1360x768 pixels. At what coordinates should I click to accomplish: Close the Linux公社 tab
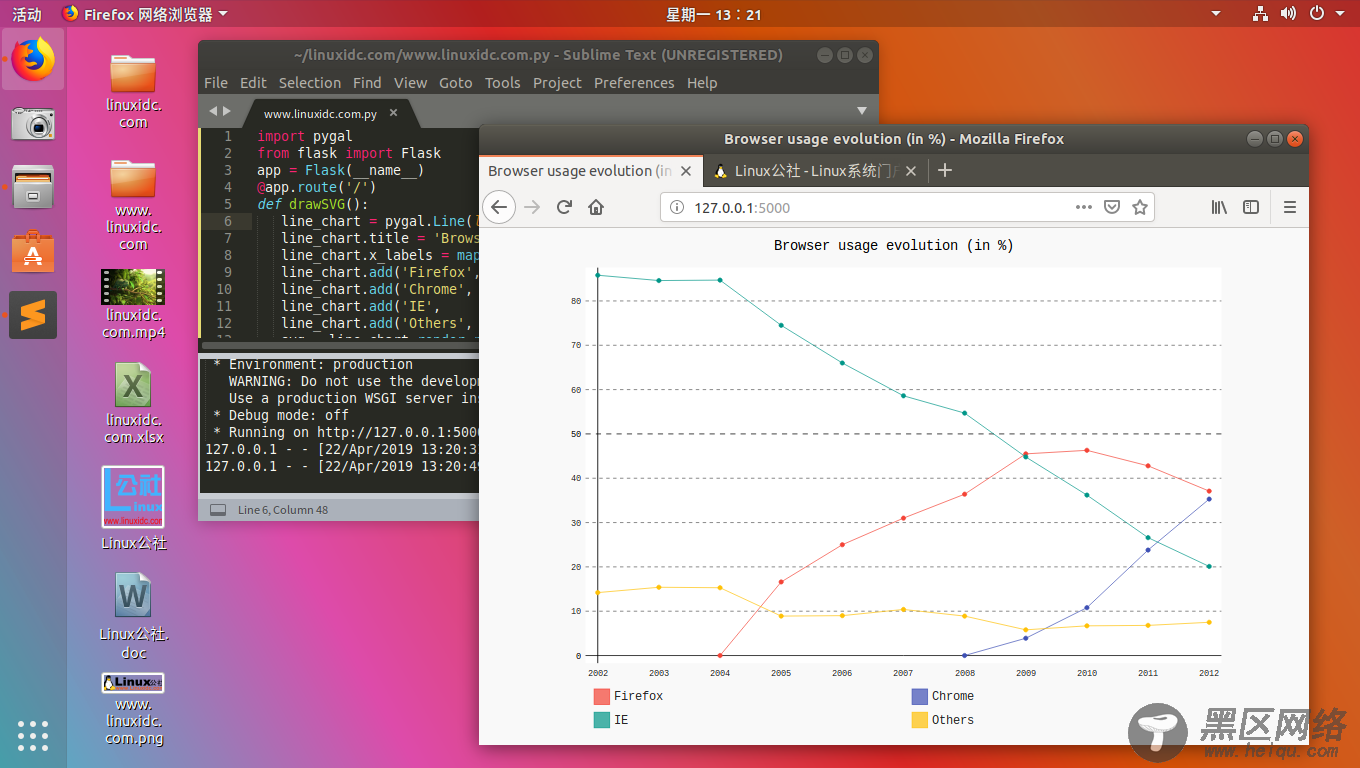pyautogui.click(x=910, y=171)
